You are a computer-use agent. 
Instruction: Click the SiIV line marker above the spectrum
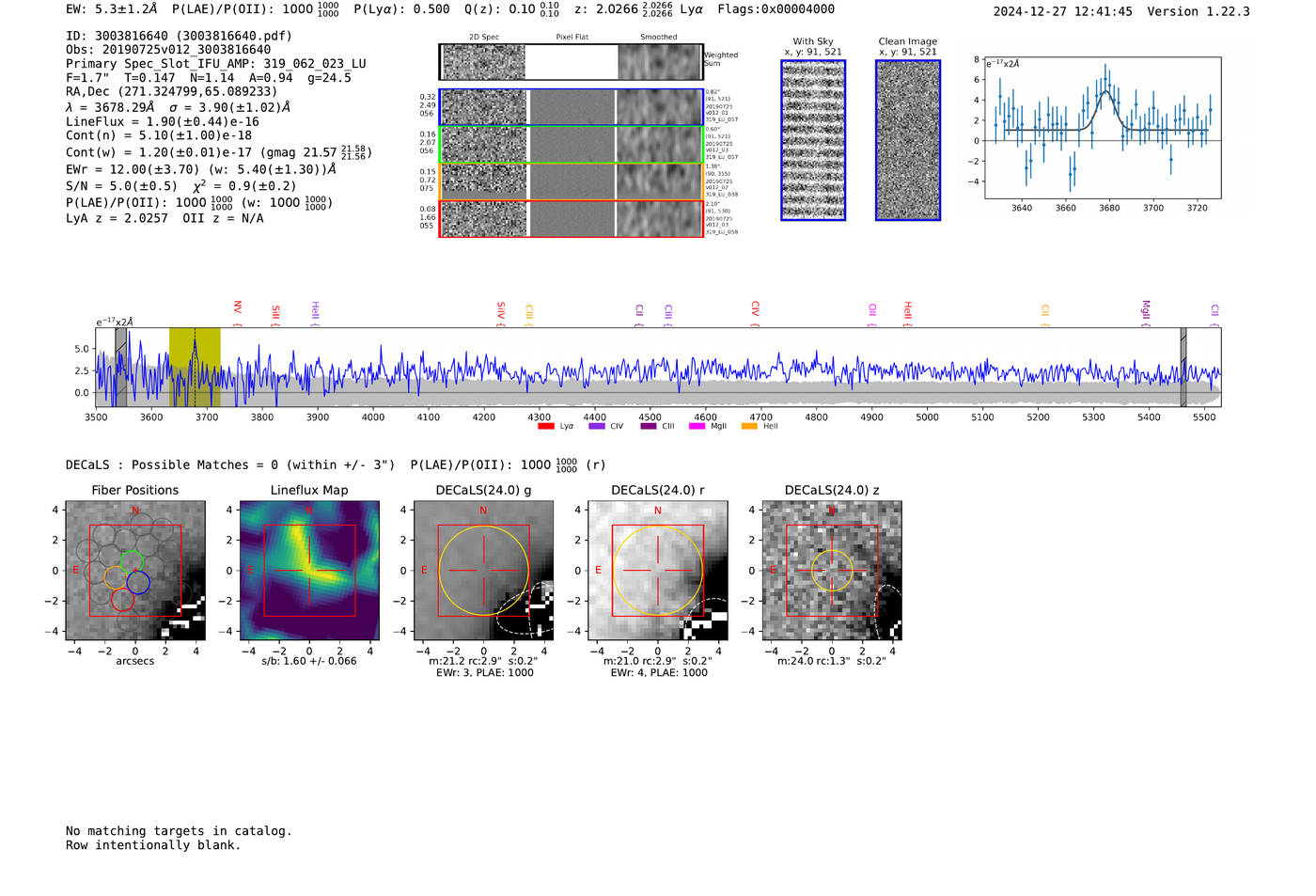click(x=501, y=313)
